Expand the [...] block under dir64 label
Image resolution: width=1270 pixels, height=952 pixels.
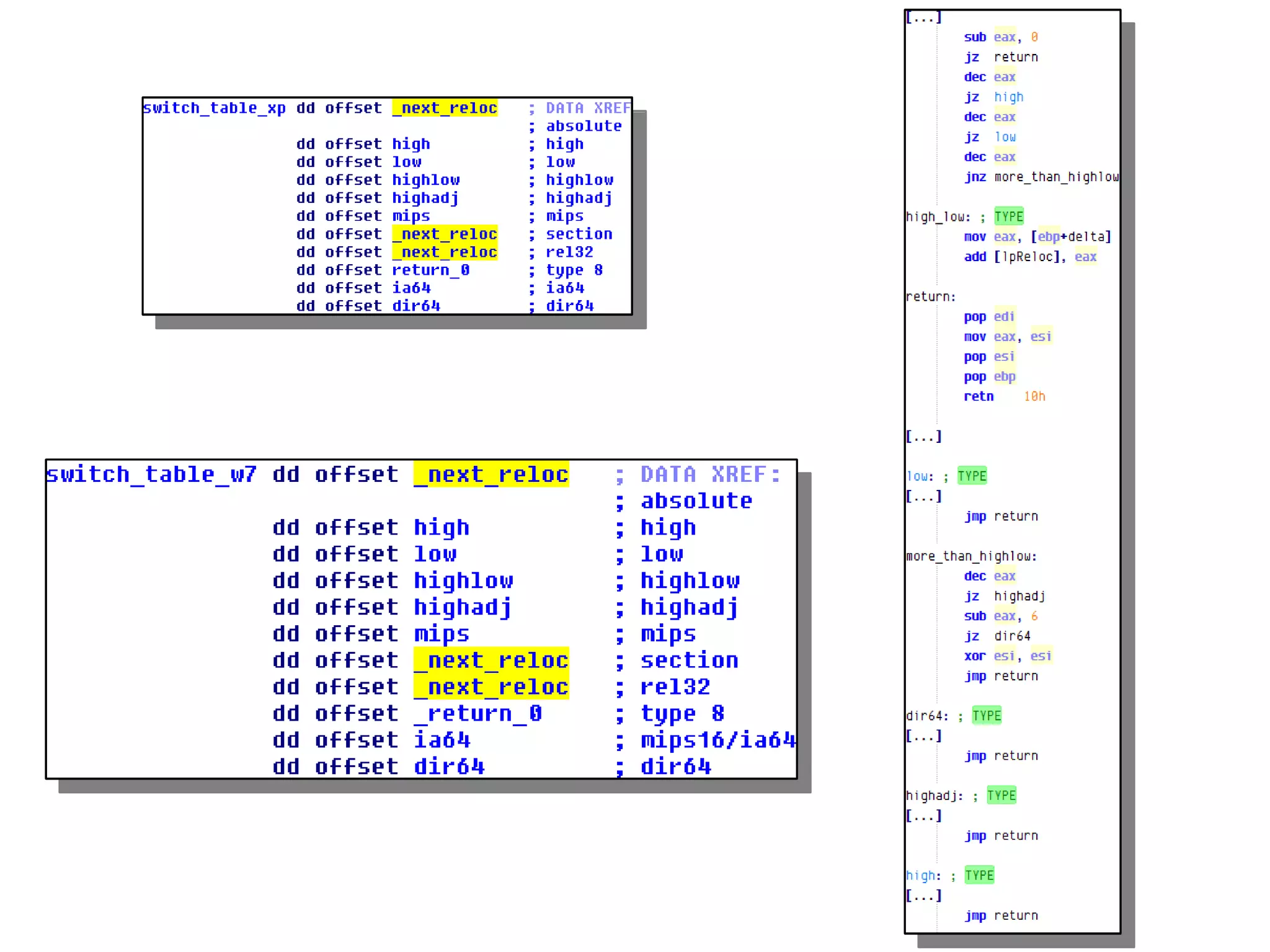point(923,736)
